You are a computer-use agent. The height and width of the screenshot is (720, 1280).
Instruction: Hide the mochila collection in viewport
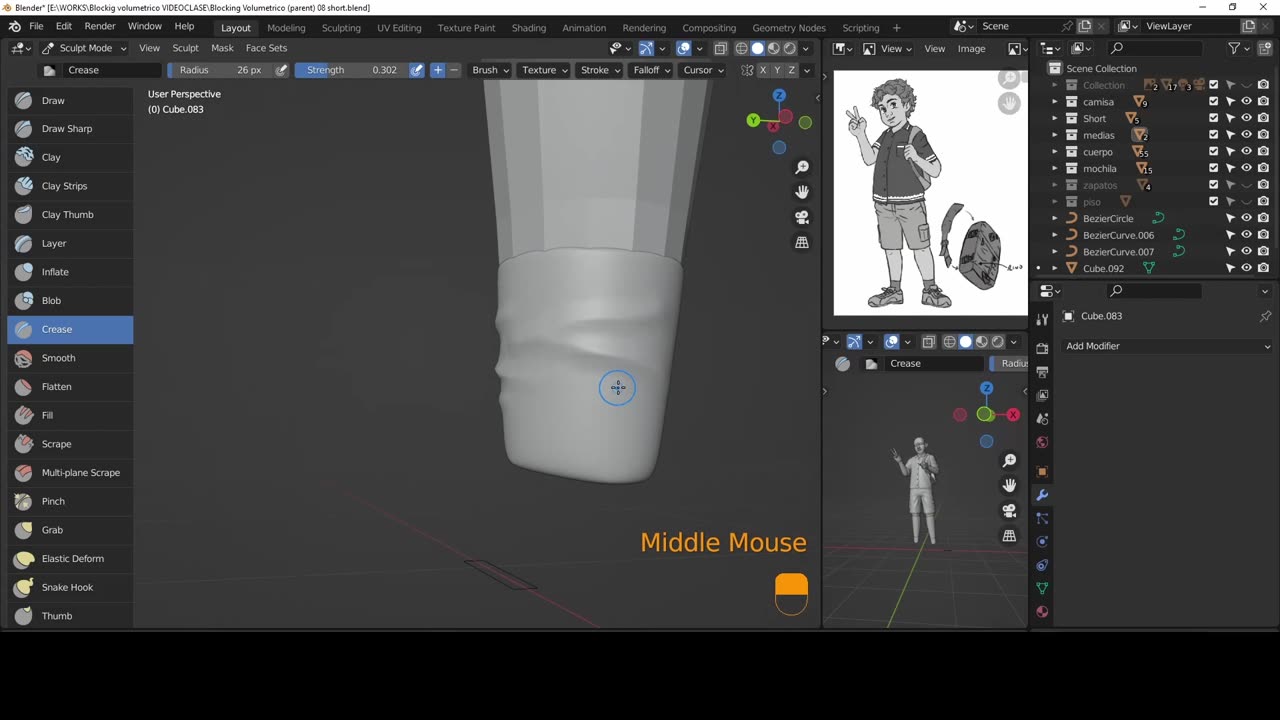point(1247,168)
